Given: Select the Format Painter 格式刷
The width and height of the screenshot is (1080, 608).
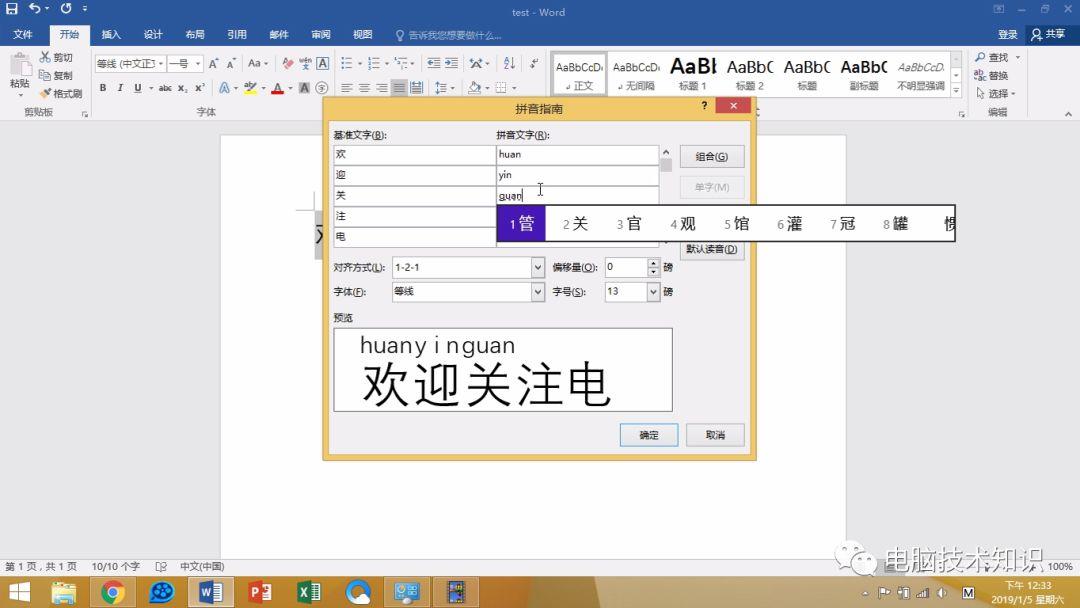Looking at the screenshot, I should click(x=61, y=93).
